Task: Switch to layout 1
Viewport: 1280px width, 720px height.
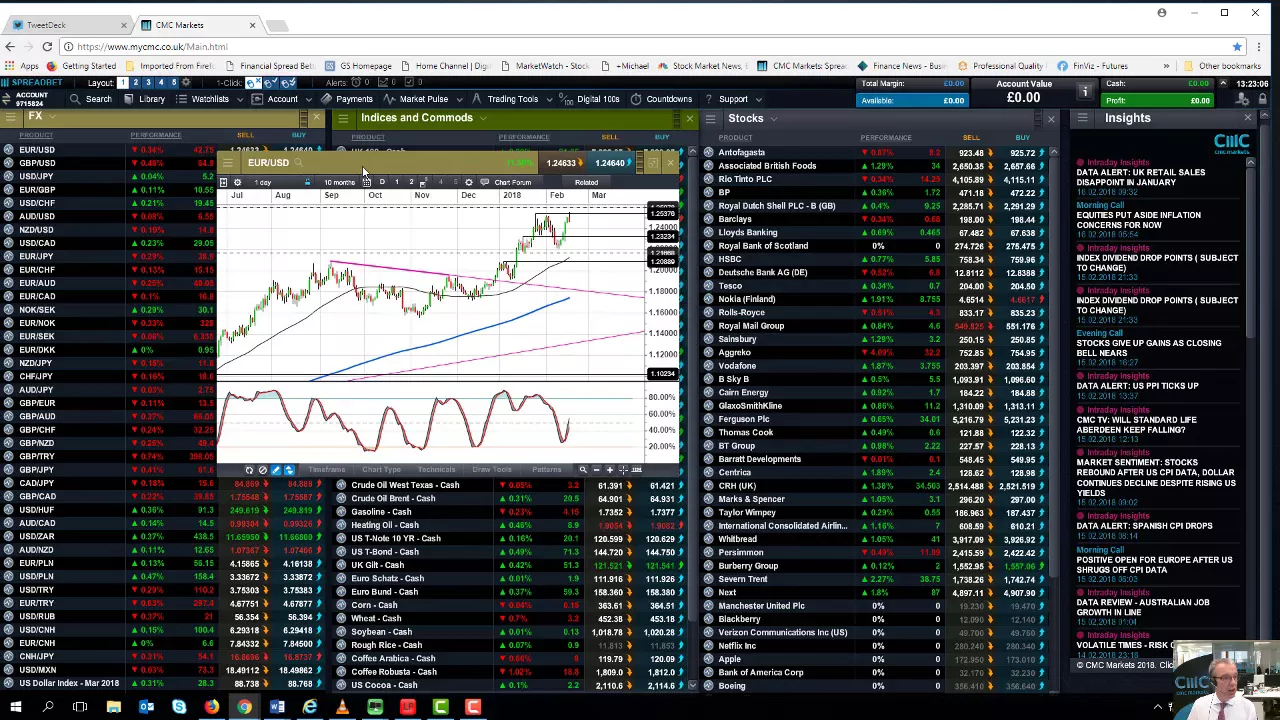Action: coord(123,82)
